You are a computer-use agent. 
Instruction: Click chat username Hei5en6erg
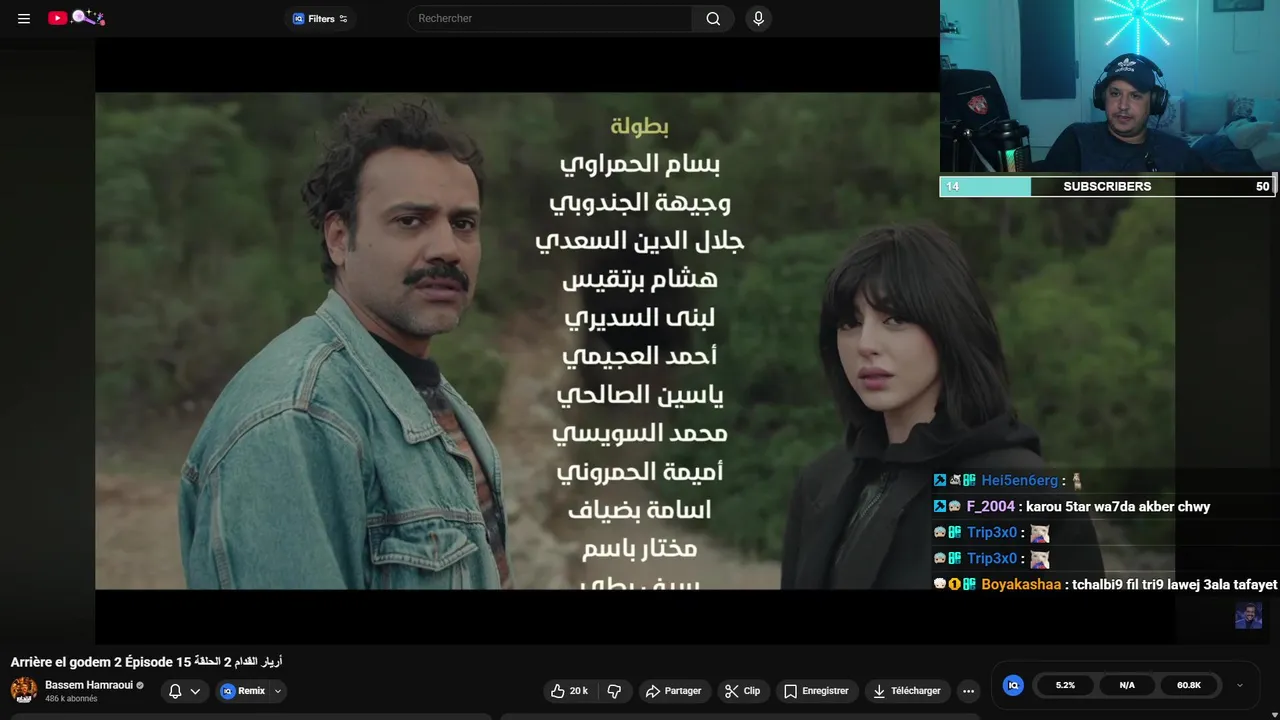pos(1019,481)
